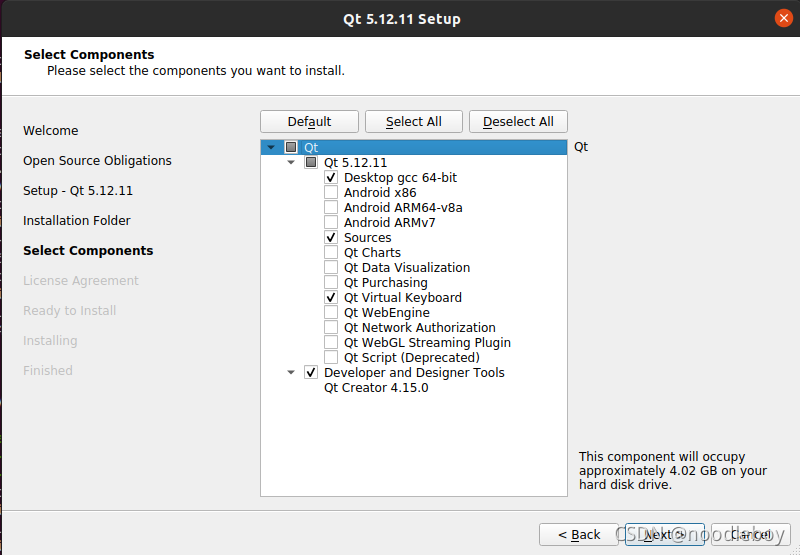This screenshot has width=800, height=555.
Task: Check the Qt Charts component
Action: pos(331,253)
